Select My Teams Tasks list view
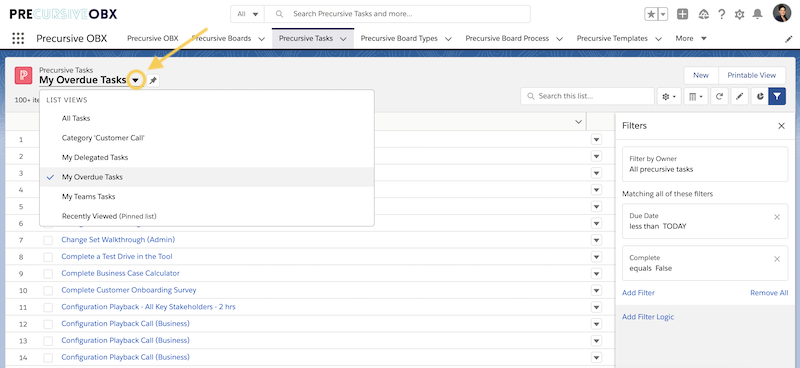This screenshot has width=800, height=368. pos(207,197)
